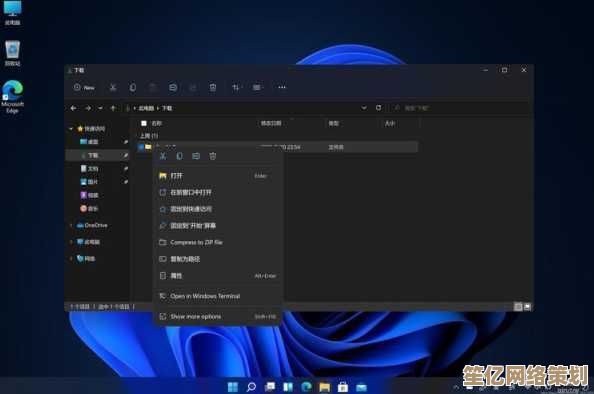Click the New button in Explorer toolbar
Screen dimensions: 594x394
(x=84, y=88)
